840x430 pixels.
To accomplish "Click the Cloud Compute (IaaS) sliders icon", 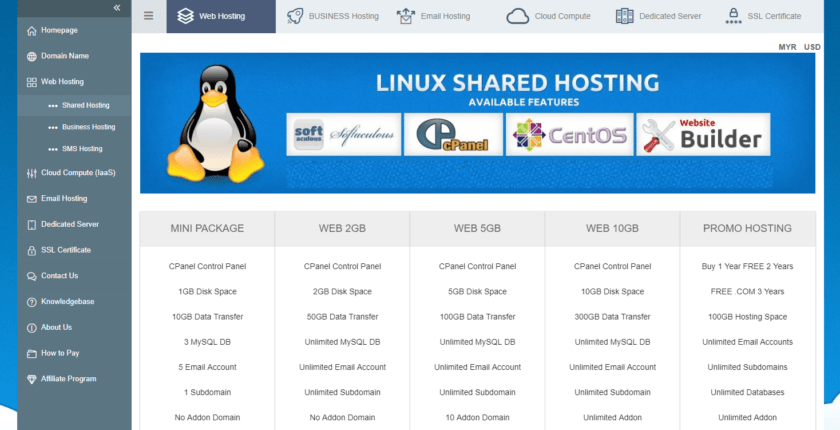I will click(32, 173).
